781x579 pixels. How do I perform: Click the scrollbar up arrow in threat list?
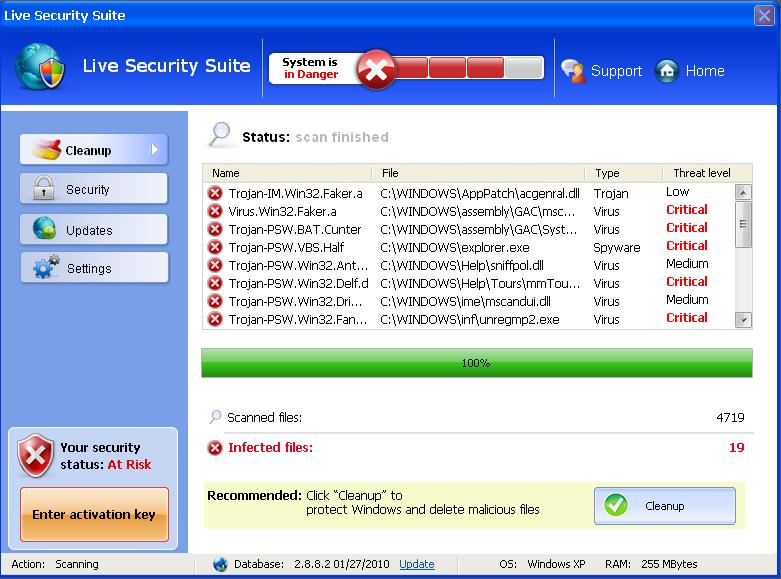coord(743,192)
